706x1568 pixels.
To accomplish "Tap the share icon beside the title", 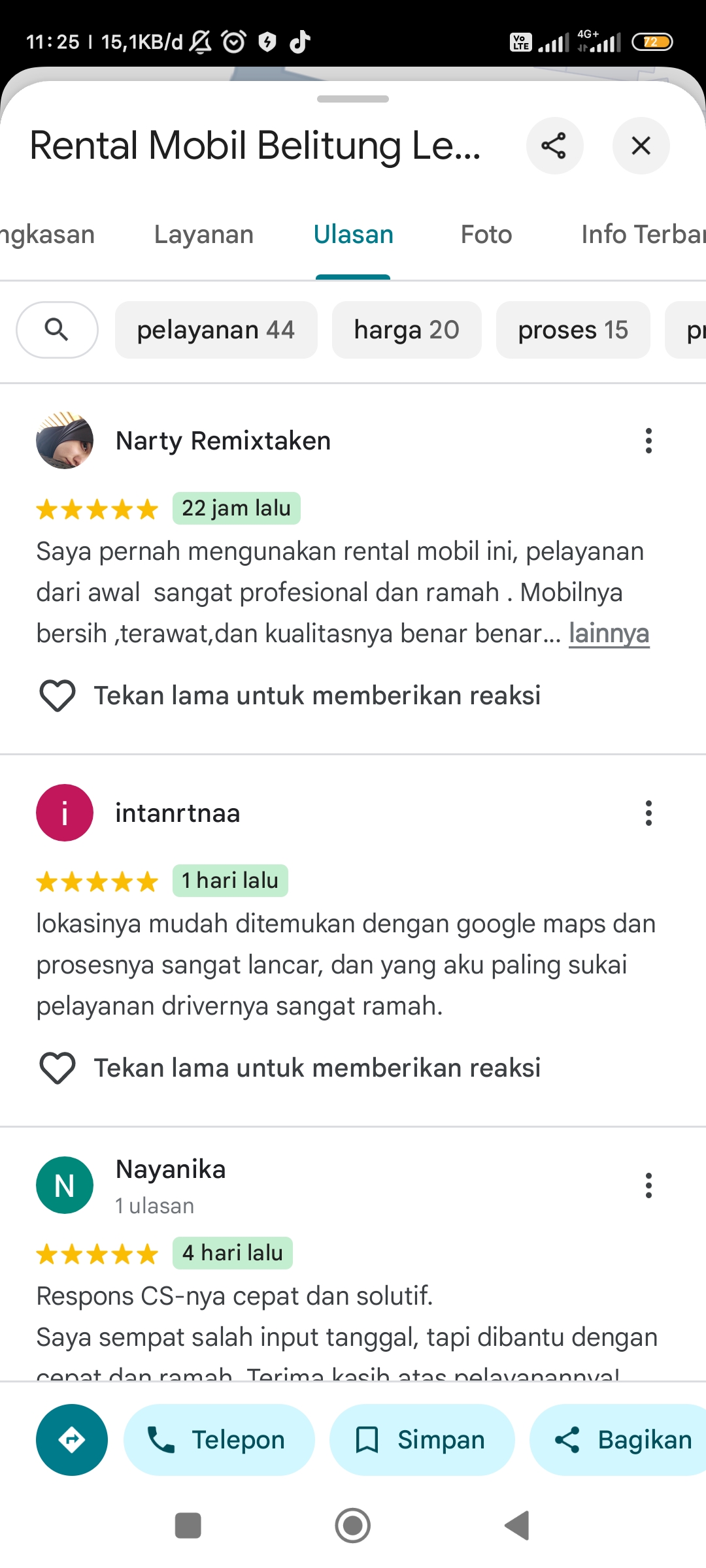I will (554, 146).
